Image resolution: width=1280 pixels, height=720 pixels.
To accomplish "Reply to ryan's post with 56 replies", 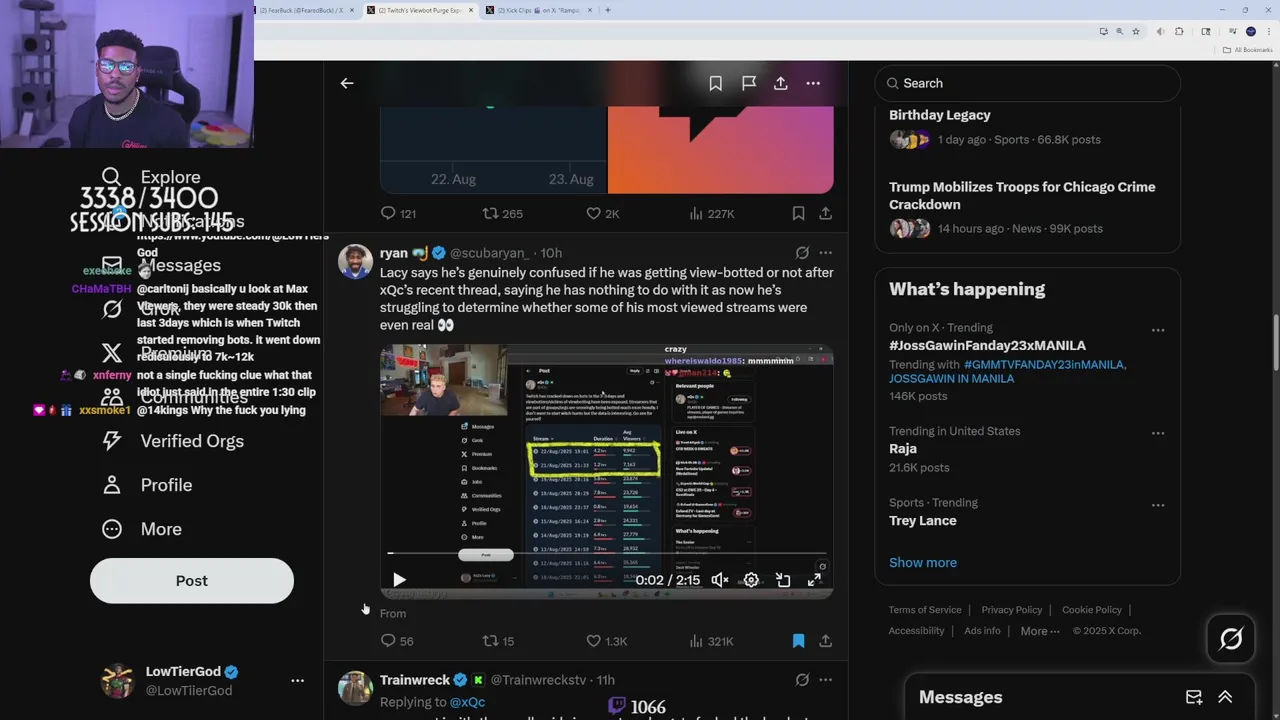I will click(x=397, y=641).
